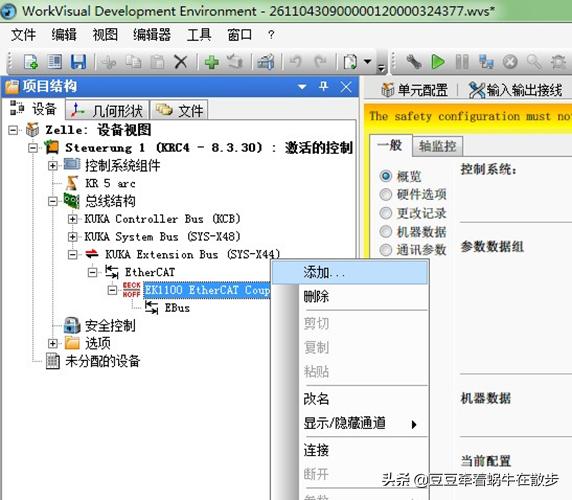Screen dimensions: 572x500
Task: Select 更改记录 radio button
Action: point(385,213)
